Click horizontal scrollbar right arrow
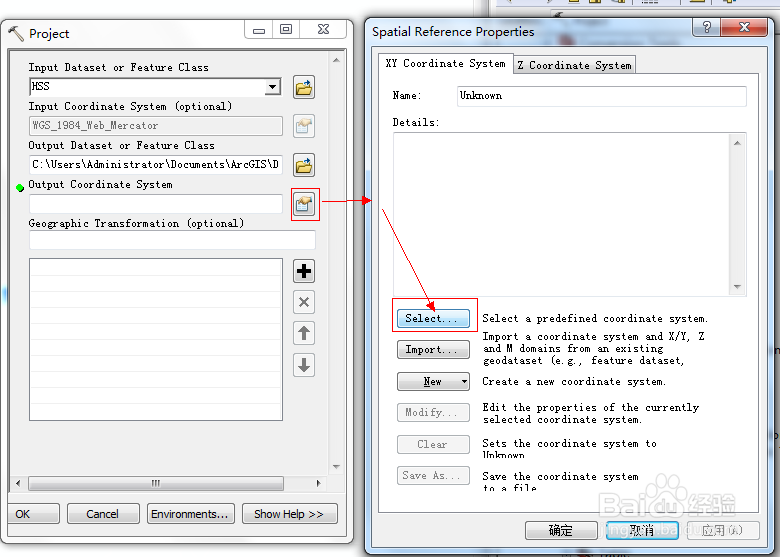Image resolution: width=780 pixels, height=557 pixels. [x=318, y=483]
